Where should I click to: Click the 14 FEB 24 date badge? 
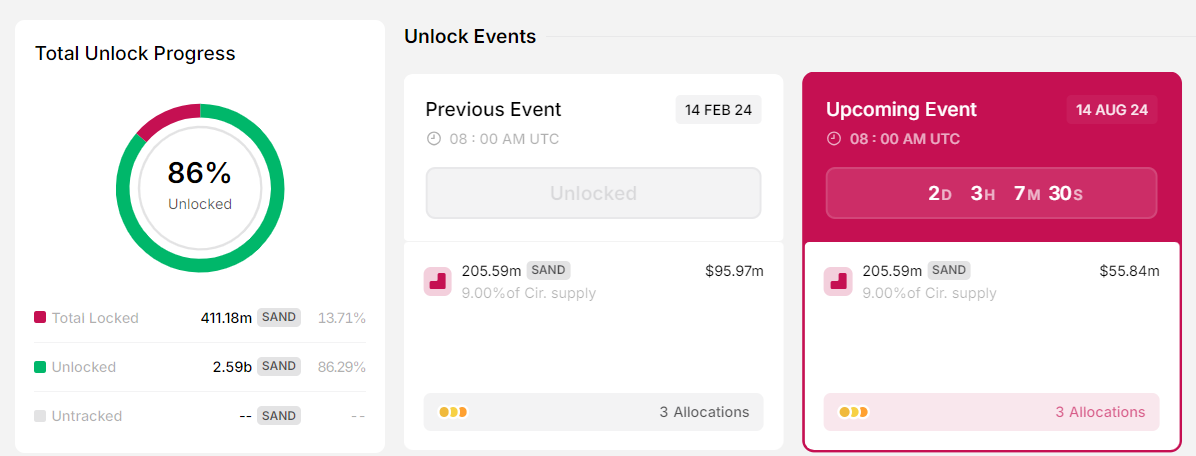tap(718, 110)
